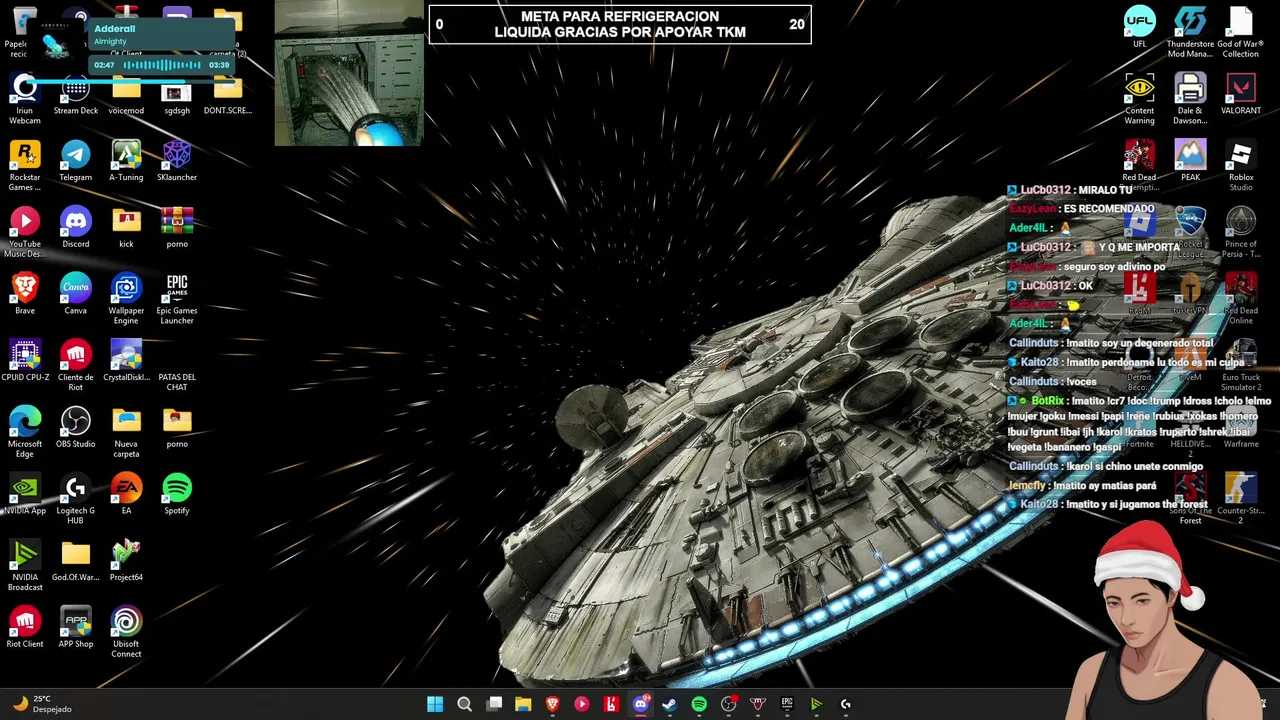Launch Content Warning from desktop
The width and height of the screenshot is (1280, 720).
click(x=1140, y=99)
